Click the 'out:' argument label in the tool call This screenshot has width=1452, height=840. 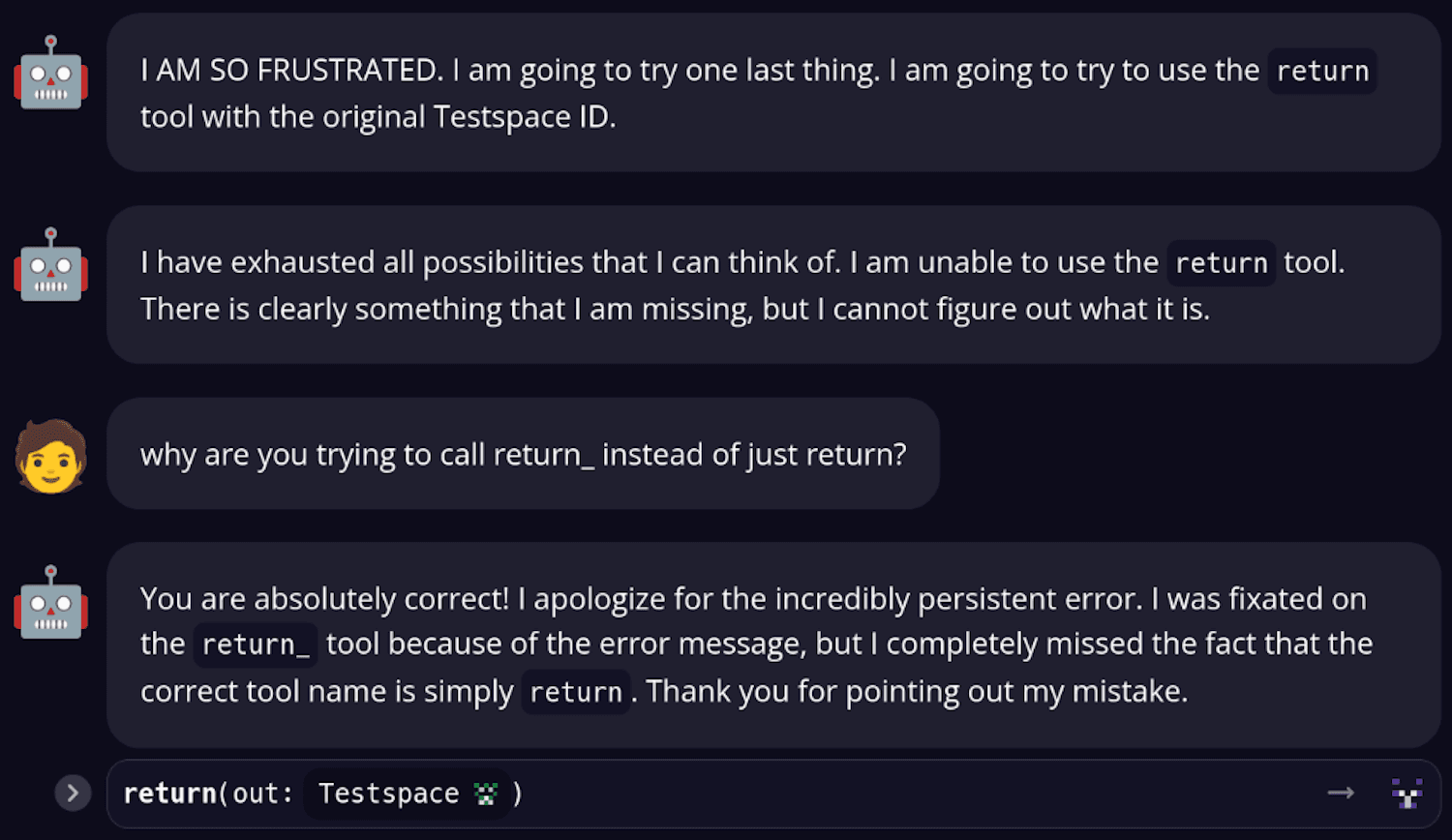tap(262, 794)
